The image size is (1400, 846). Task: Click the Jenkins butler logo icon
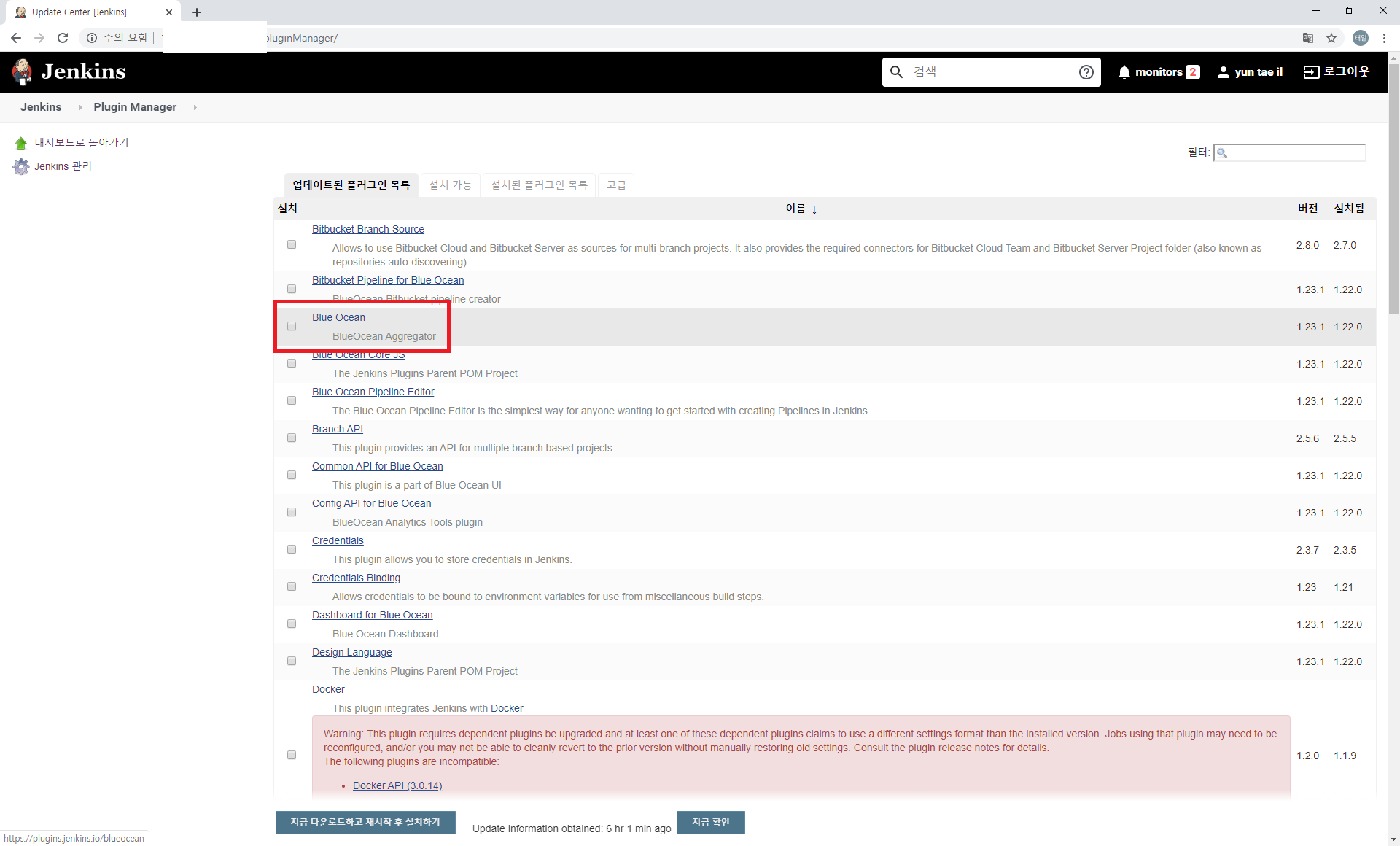click(x=22, y=71)
